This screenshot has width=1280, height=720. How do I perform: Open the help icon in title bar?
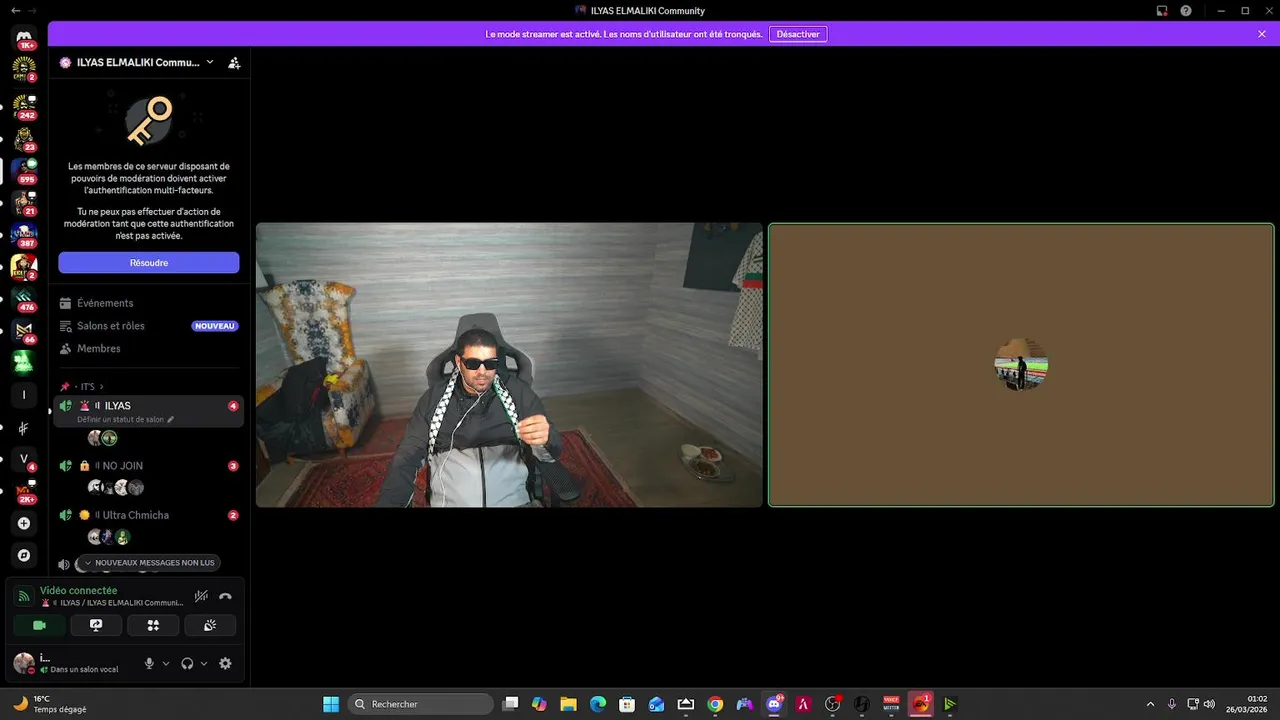click(1186, 10)
